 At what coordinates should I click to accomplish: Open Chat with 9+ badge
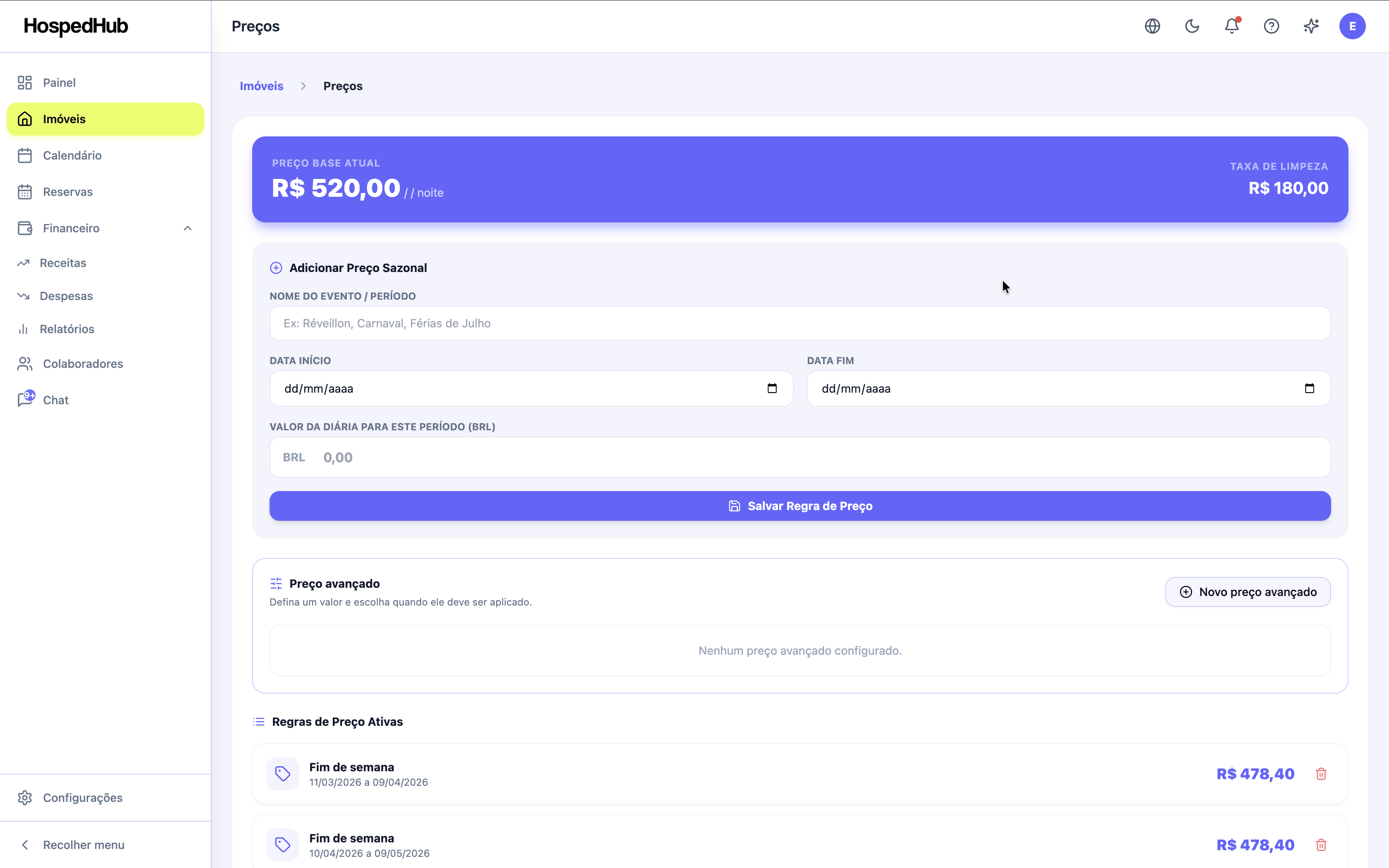pos(105,400)
